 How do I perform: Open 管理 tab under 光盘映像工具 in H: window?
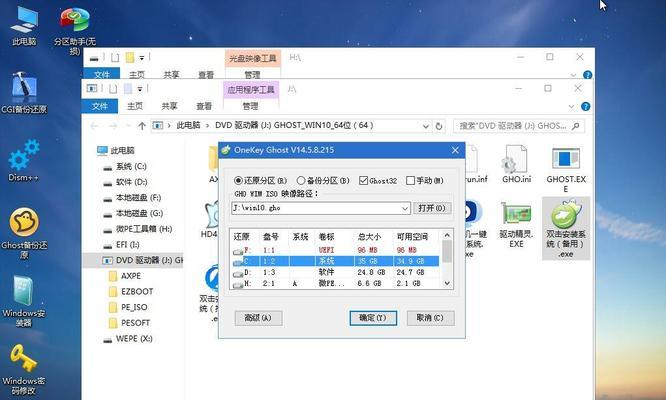(252, 74)
